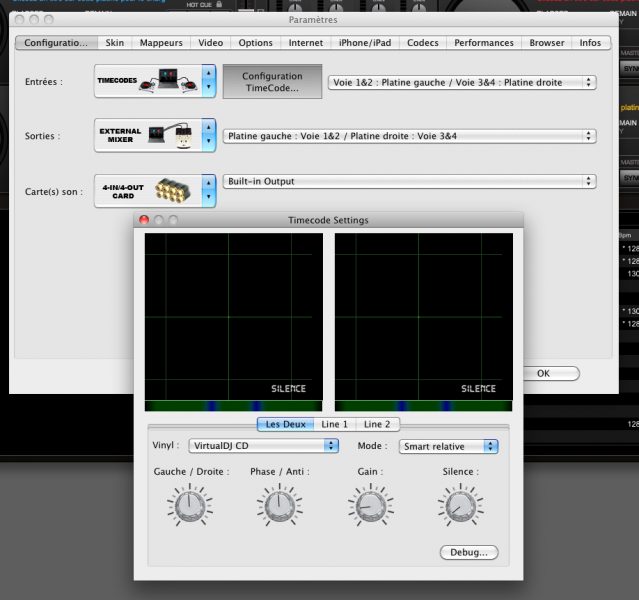639x600 pixels.
Task: Open the Voie 1&2 Platine gauche input dropdown
Action: point(462,82)
